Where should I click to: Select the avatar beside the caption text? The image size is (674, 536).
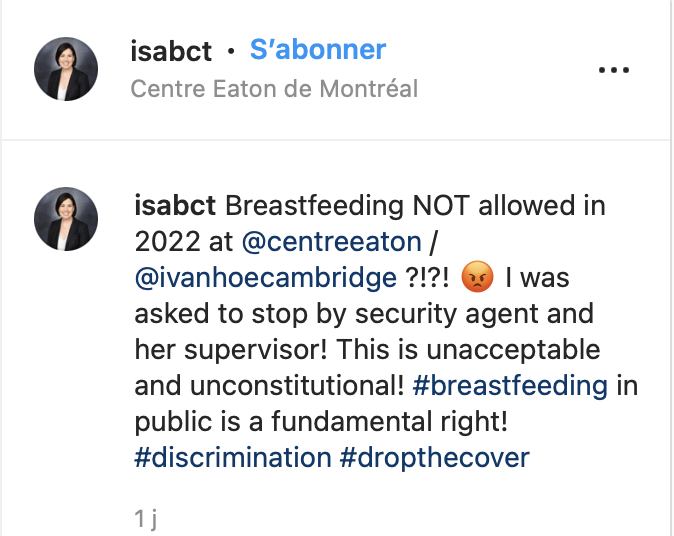click(66, 219)
